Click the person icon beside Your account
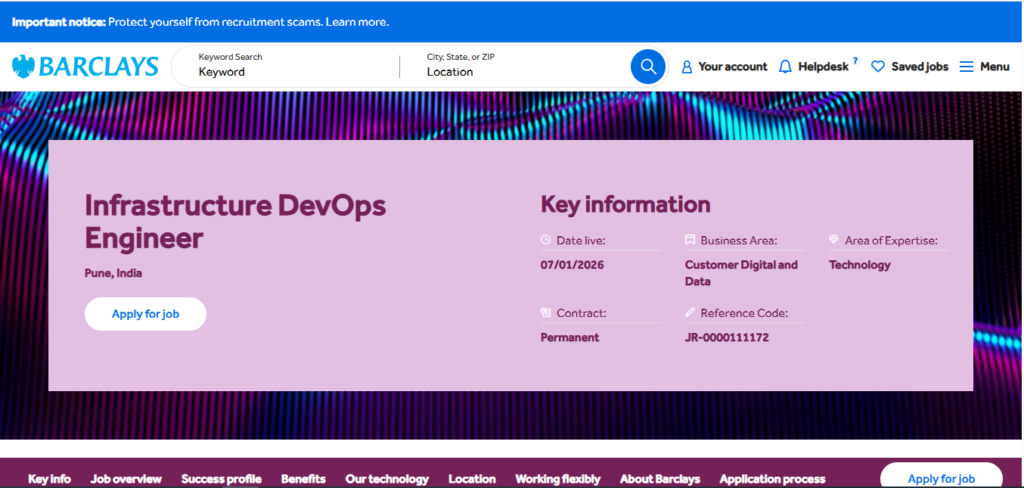The image size is (1024, 488). tap(686, 67)
